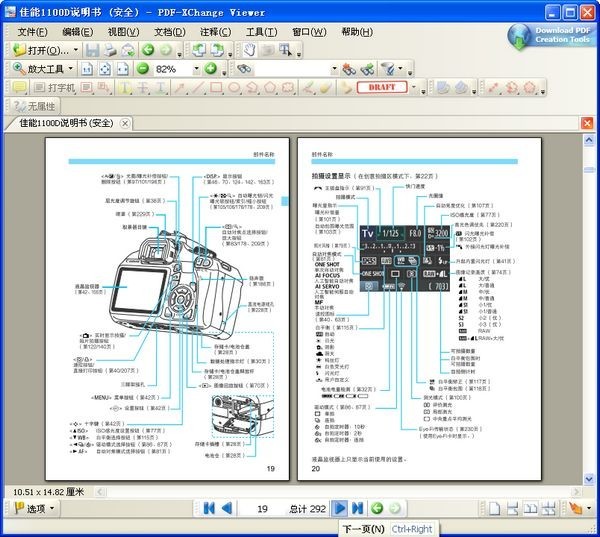Open the 文档(D) menu
The width and height of the screenshot is (600, 537).
[170, 32]
